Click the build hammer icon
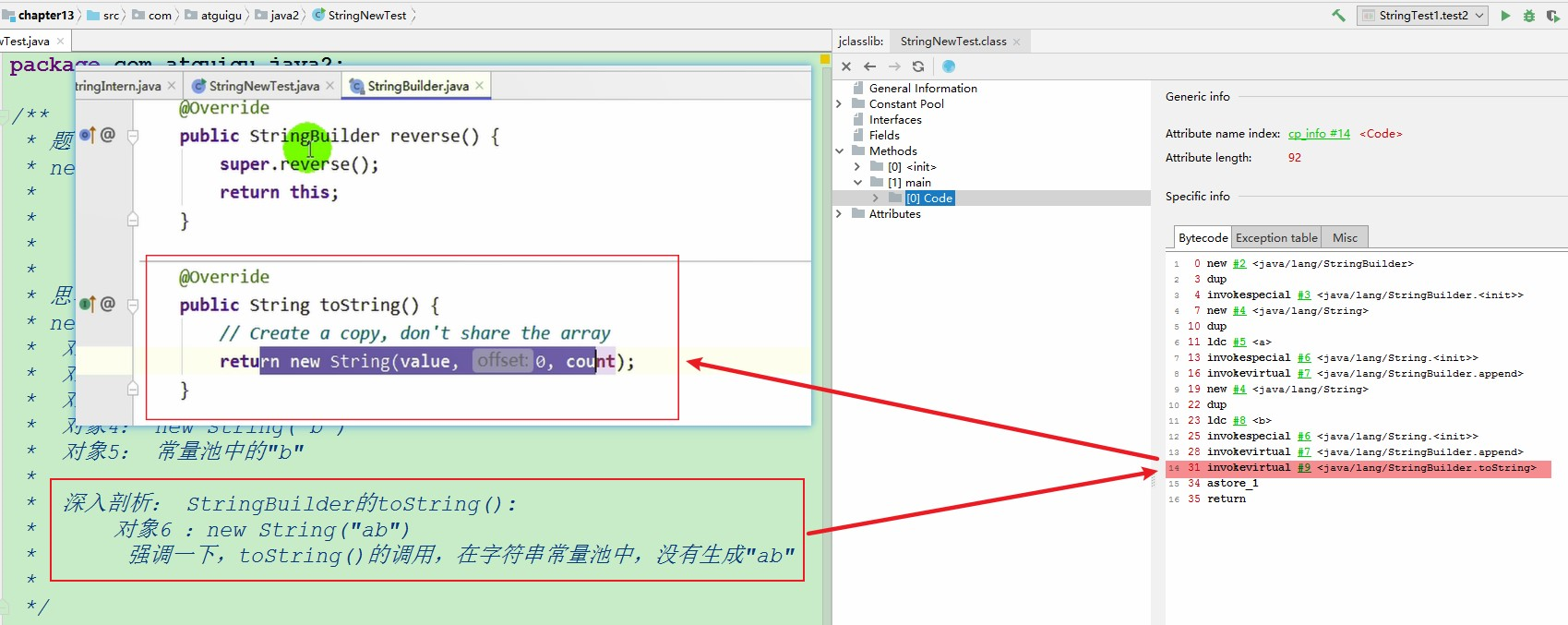 [1338, 16]
